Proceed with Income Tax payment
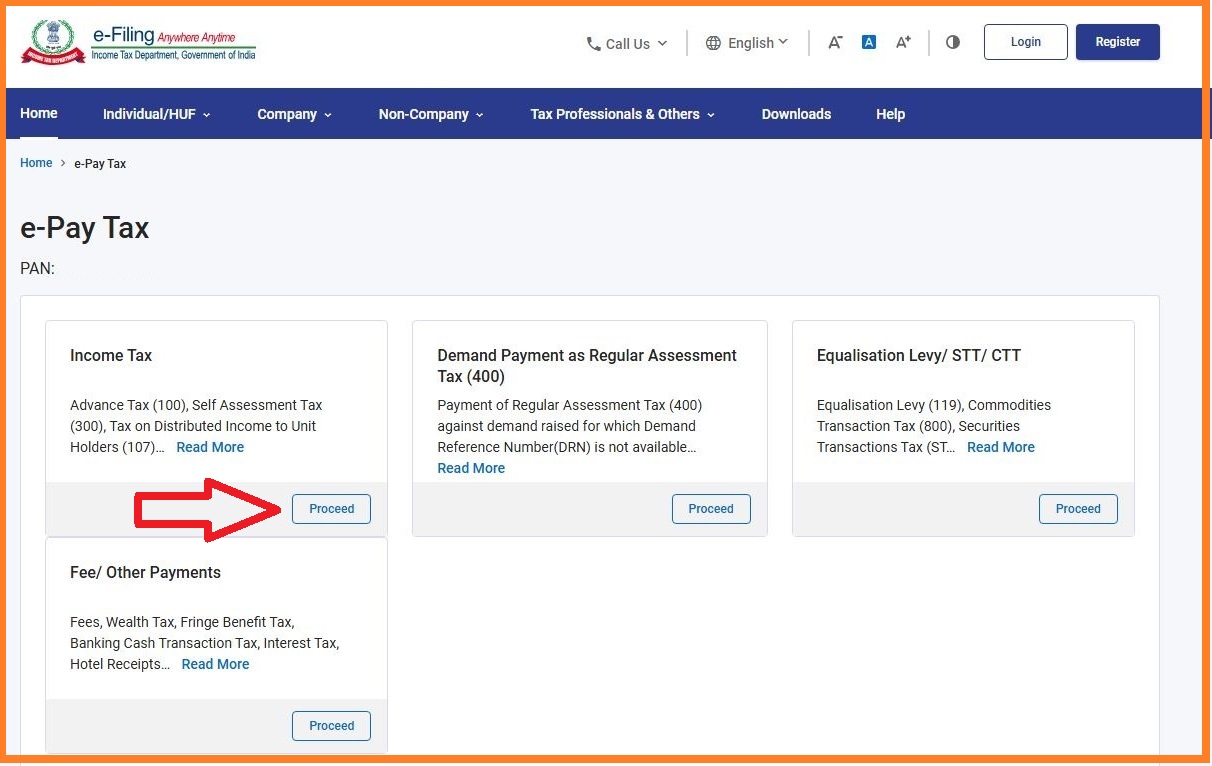 331,509
